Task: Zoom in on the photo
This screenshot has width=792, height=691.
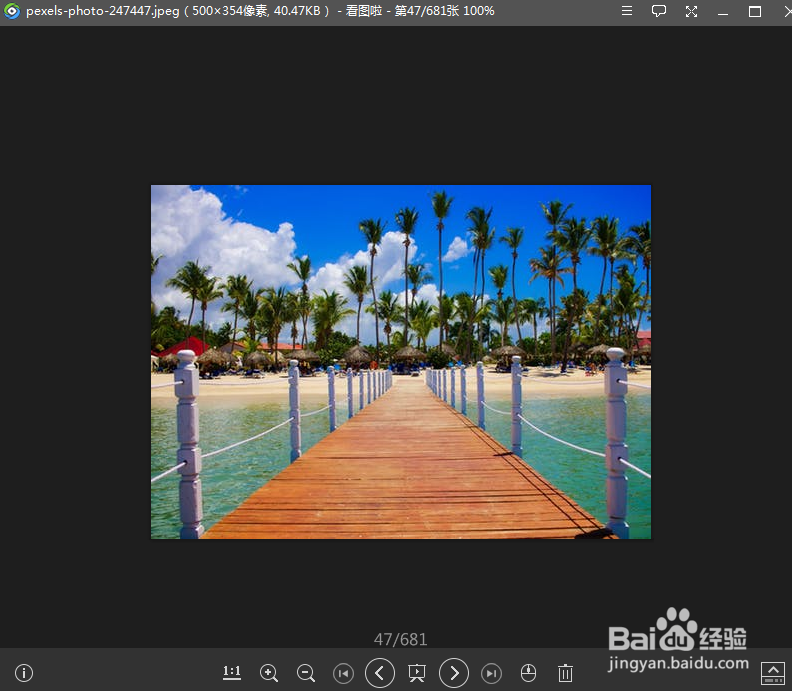Action: coord(269,673)
